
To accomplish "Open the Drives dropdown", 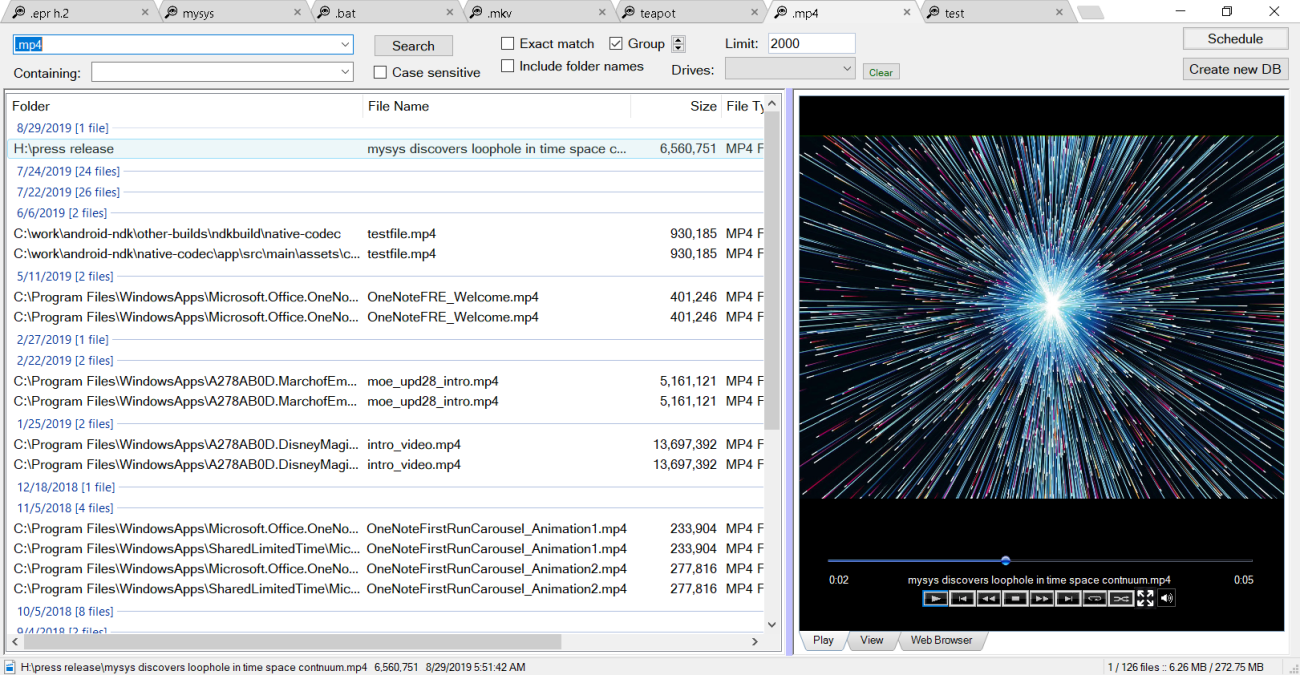I will (847, 69).
